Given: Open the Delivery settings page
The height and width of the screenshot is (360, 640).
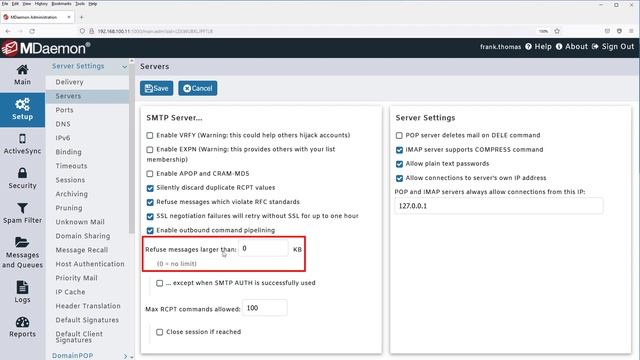Looking at the screenshot, I should [69, 82].
